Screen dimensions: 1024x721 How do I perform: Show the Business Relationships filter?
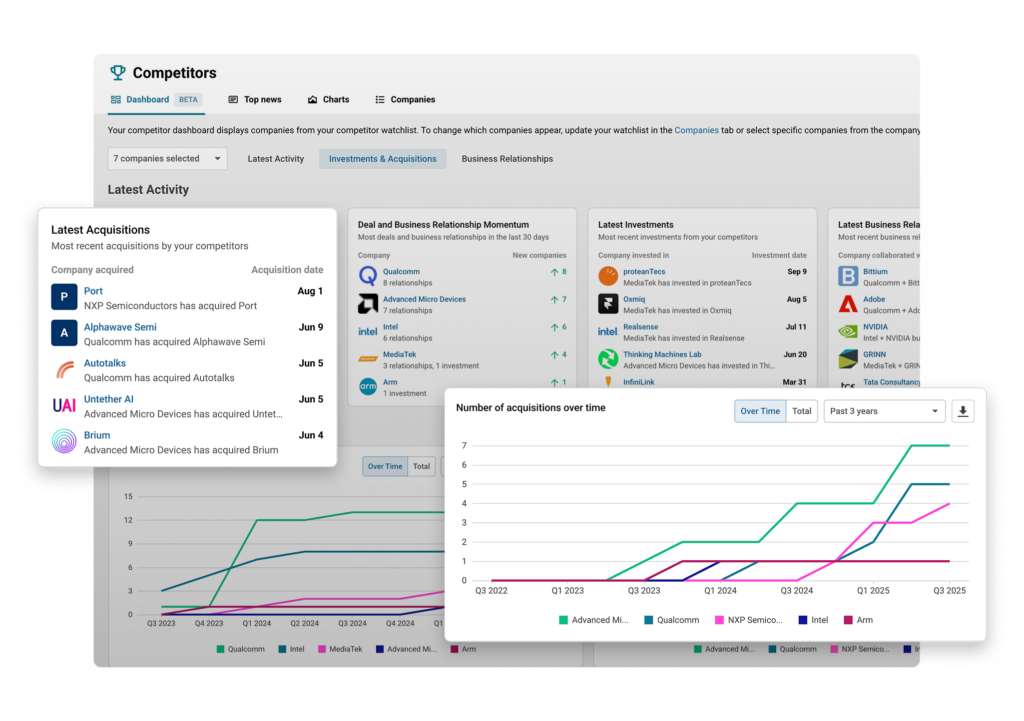(507, 158)
